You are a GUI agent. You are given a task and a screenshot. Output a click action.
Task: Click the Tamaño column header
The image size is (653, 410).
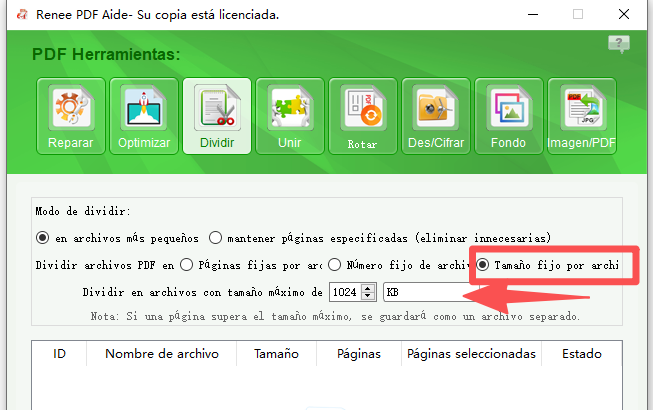tap(277, 354)
